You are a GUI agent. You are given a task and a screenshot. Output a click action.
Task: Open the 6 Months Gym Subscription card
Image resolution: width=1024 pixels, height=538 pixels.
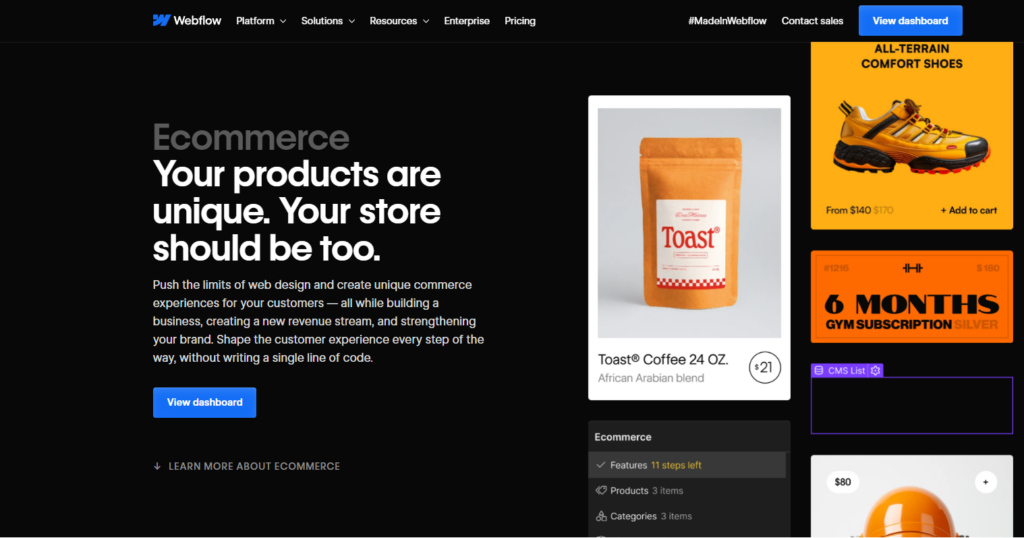[912, 296]
